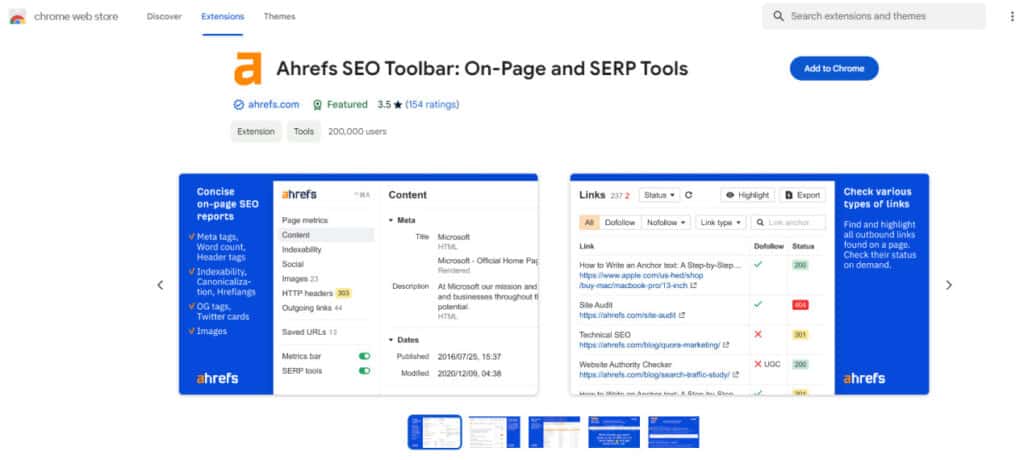Click the verified badge beside ahrefs.com
Viewport: 1024px width, 460px height.
(238, 105)
